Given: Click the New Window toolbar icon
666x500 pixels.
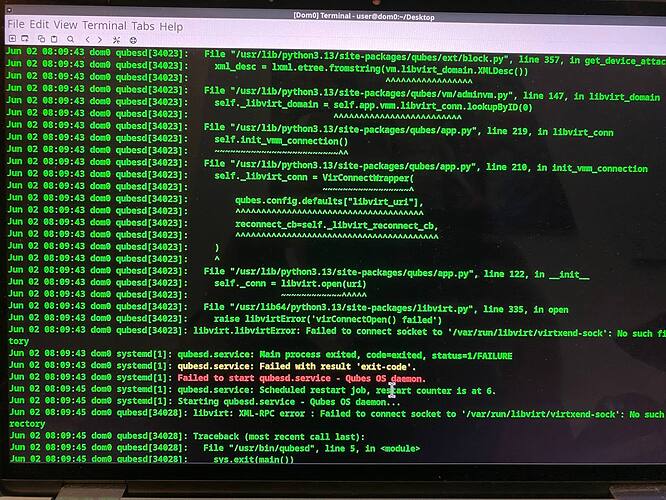Looking at the screenshot, I should pos(25,39).
